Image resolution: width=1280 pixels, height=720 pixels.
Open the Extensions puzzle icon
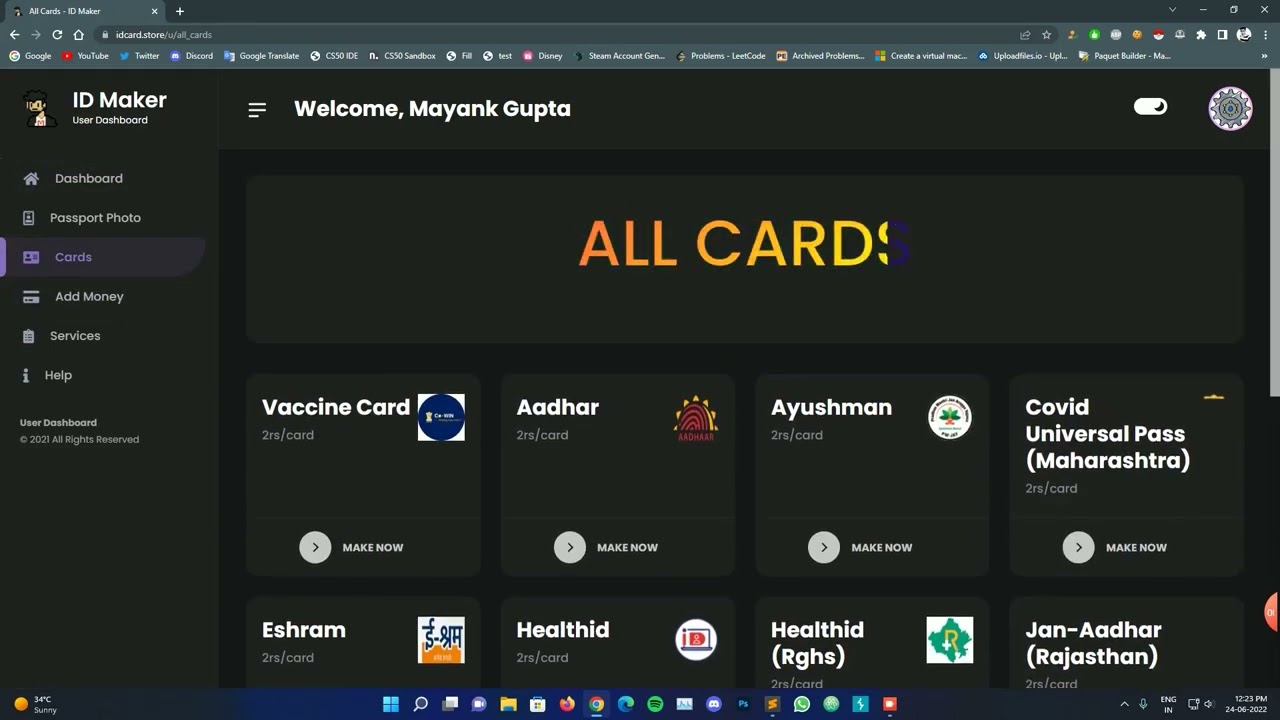(x=1201, y=34)
